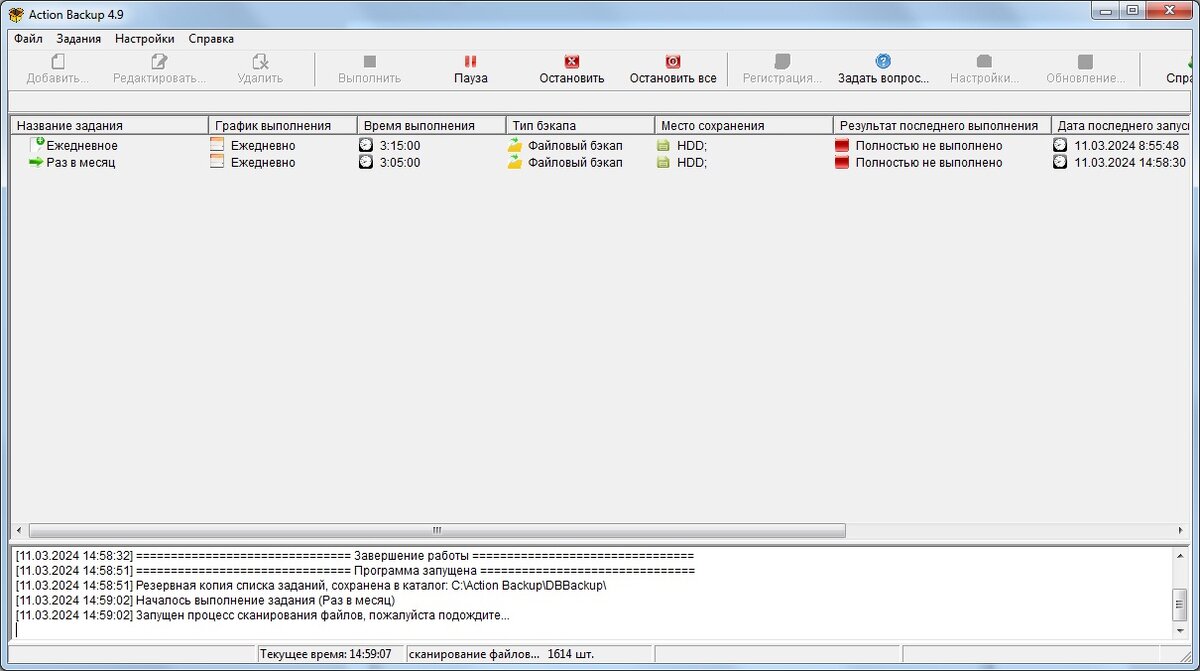This screenshot has width=1200, height=671.
Task: Click log line Программа запущена
Action: [355, 570]
